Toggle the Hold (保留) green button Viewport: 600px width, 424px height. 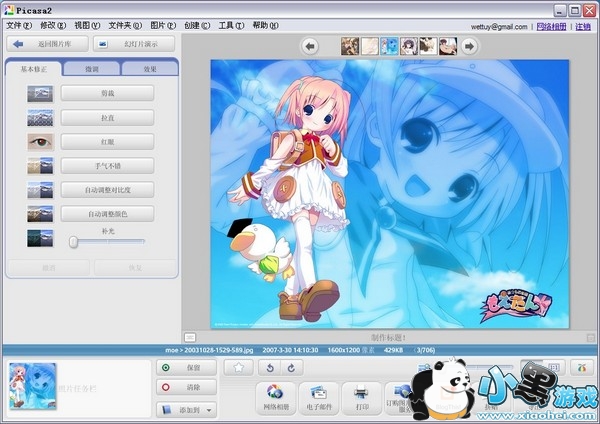185,368
